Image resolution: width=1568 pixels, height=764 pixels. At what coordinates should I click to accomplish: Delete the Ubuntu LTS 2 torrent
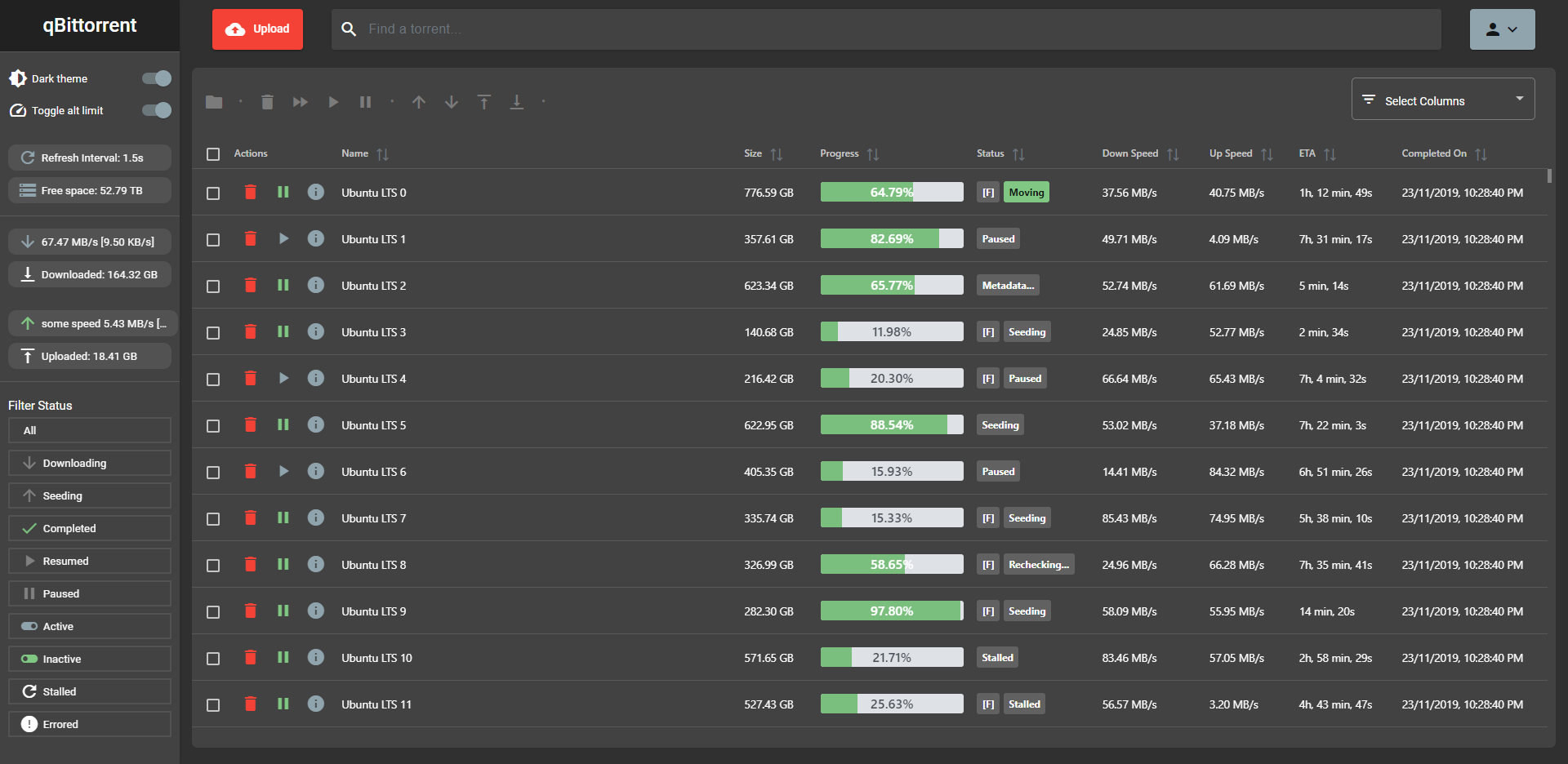click(x=251, y=285)
